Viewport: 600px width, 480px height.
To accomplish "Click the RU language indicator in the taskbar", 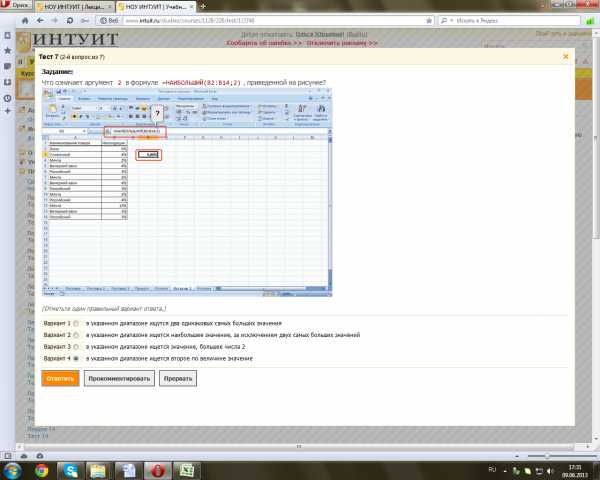I will [x=492, y=469].
